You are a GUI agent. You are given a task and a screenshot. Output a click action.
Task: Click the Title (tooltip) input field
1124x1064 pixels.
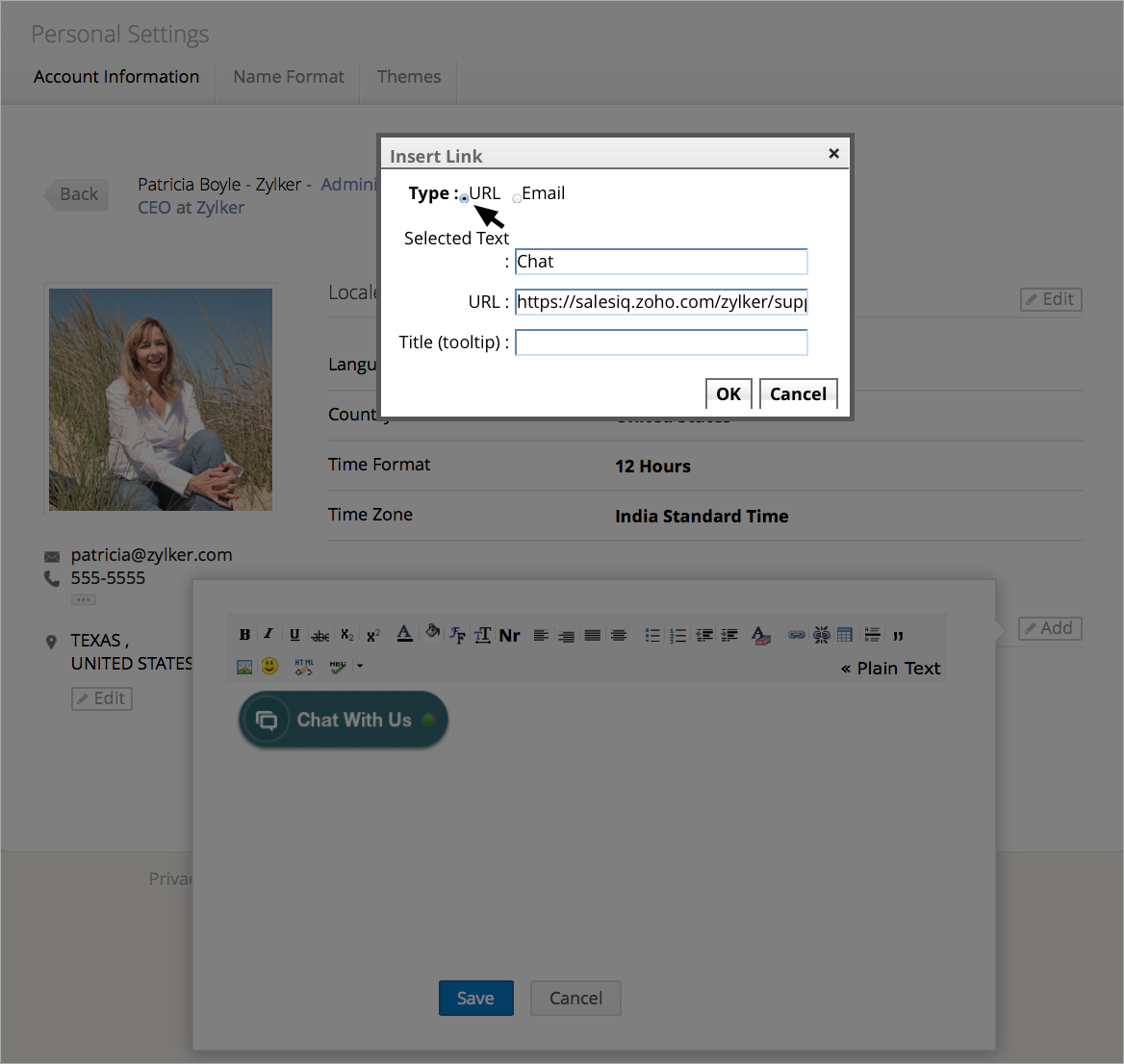pyautogui.click(x=661, y=342)
